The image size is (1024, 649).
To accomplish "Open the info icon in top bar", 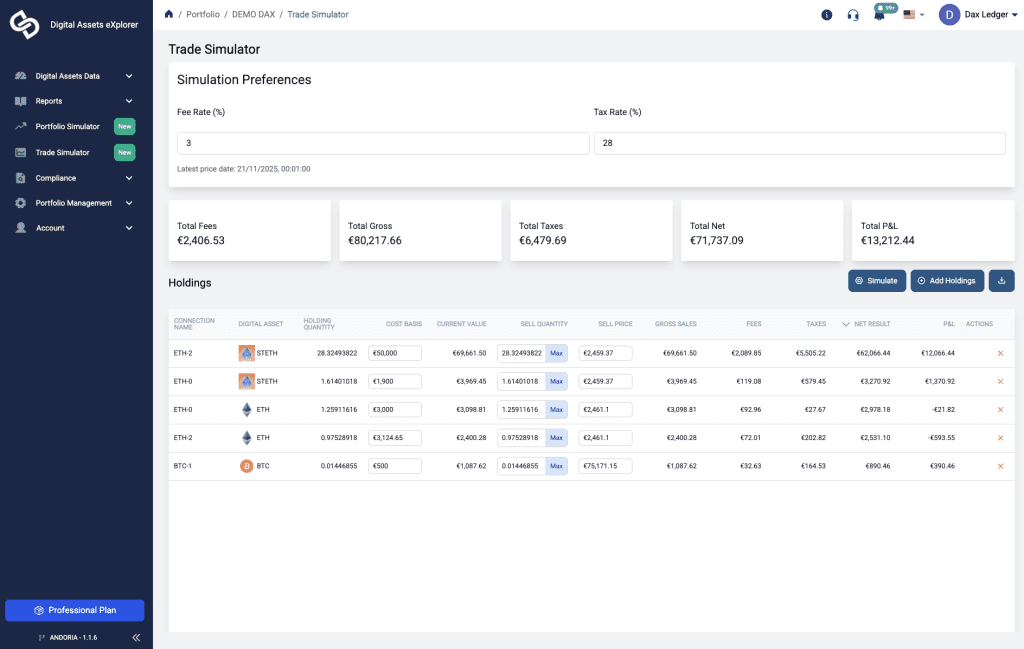I will (826, 15).
